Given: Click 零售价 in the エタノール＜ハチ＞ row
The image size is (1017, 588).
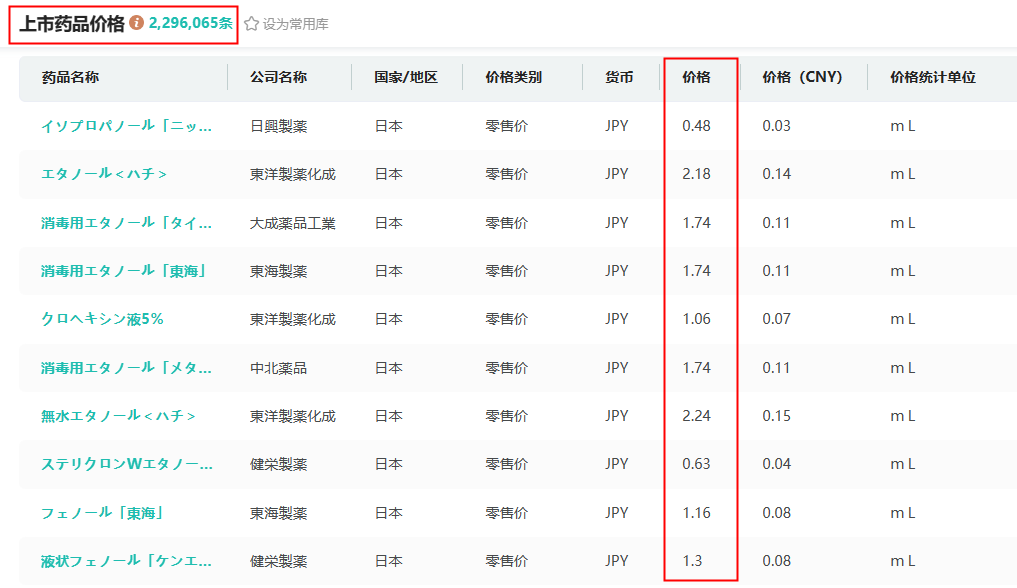Looking at the screenshot, I should point(507,174).
